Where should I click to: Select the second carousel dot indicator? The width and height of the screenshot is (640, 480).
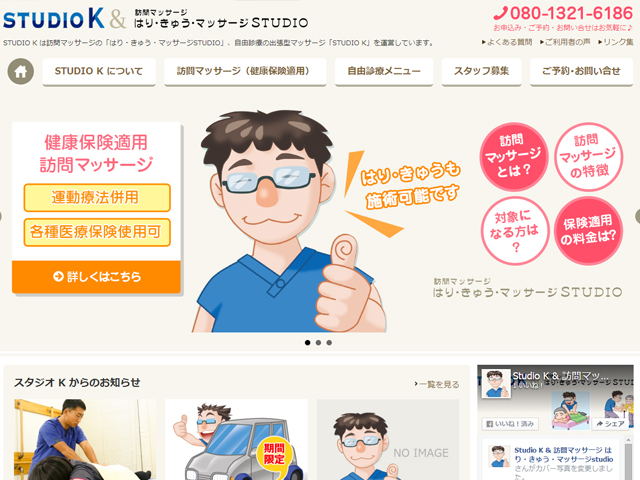point(318,342)
